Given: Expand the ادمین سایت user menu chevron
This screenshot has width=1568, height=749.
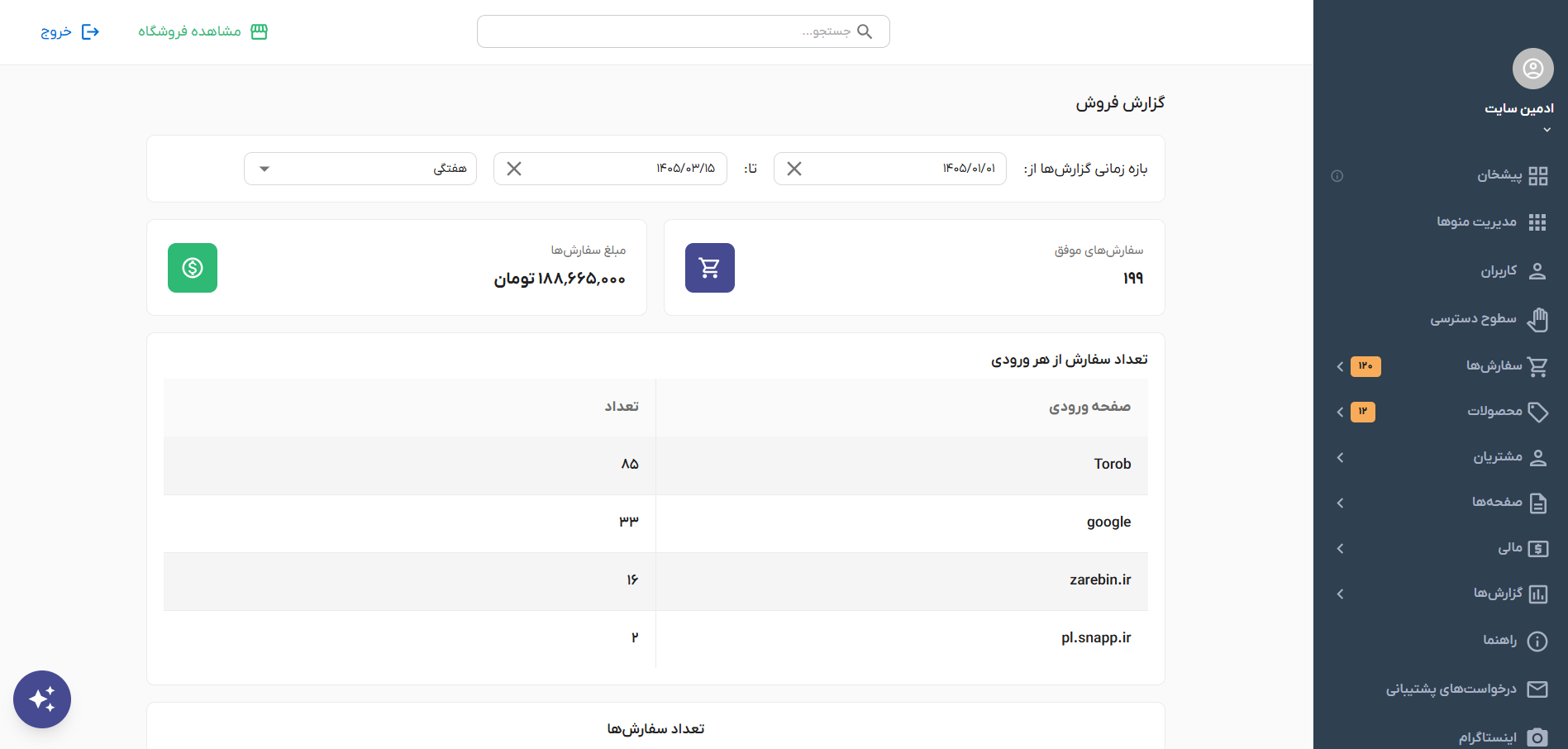Looking at the screenshot, I should tap(1547, 130).
